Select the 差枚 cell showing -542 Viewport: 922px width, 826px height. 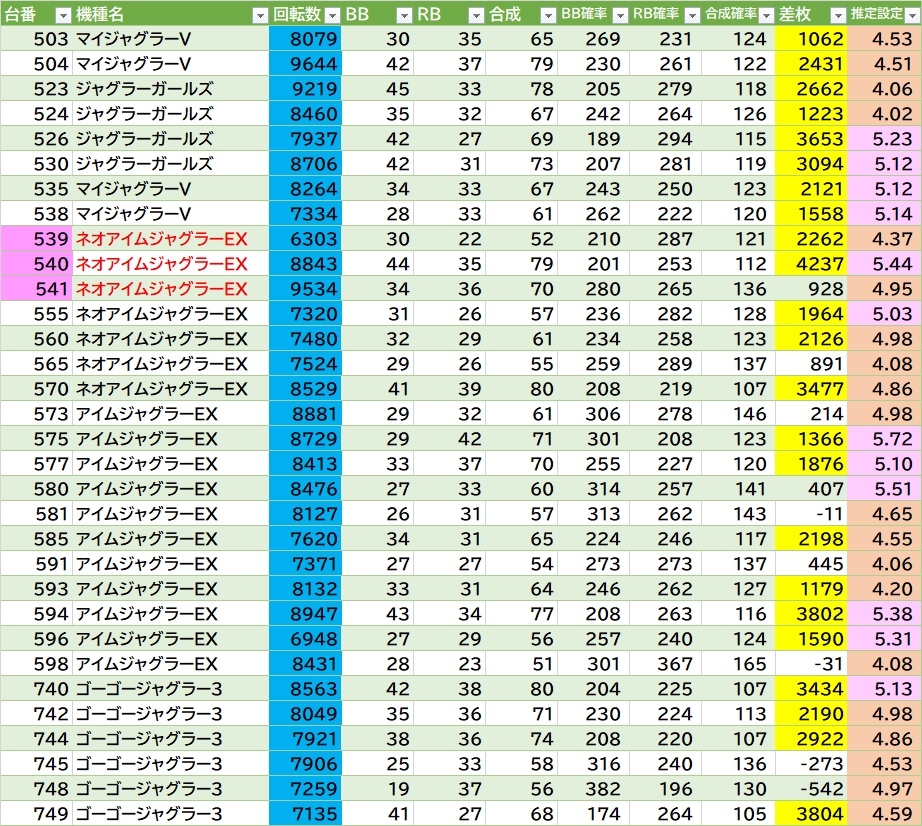coord(811,789)
